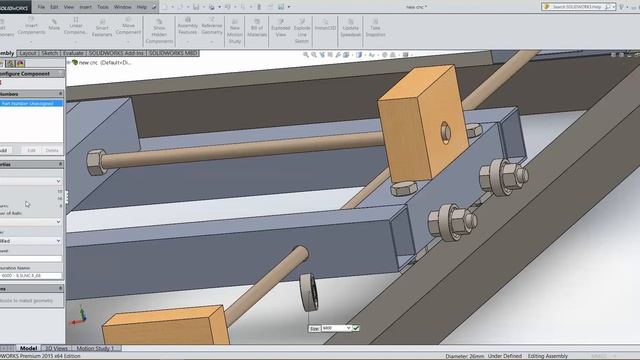Click the Print icon in quick toolbar
This screenshot has width=640, height=360.
point(211,7)
